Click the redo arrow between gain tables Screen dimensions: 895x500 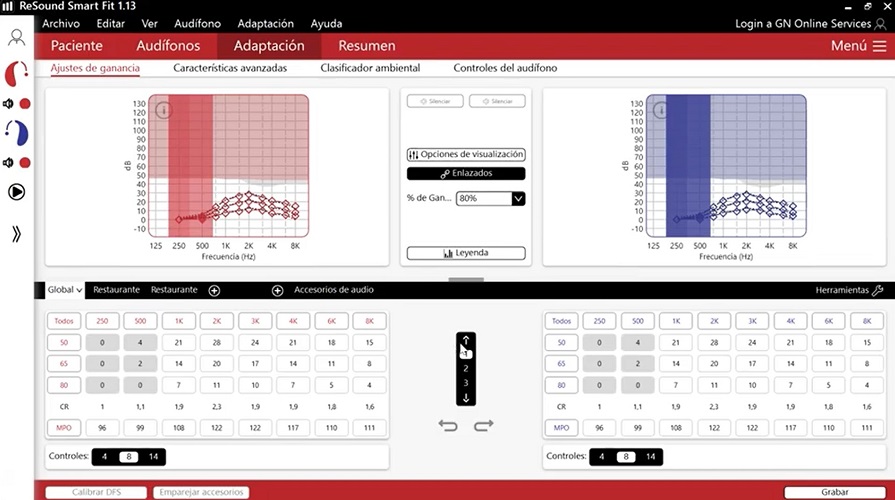[483, 425]
